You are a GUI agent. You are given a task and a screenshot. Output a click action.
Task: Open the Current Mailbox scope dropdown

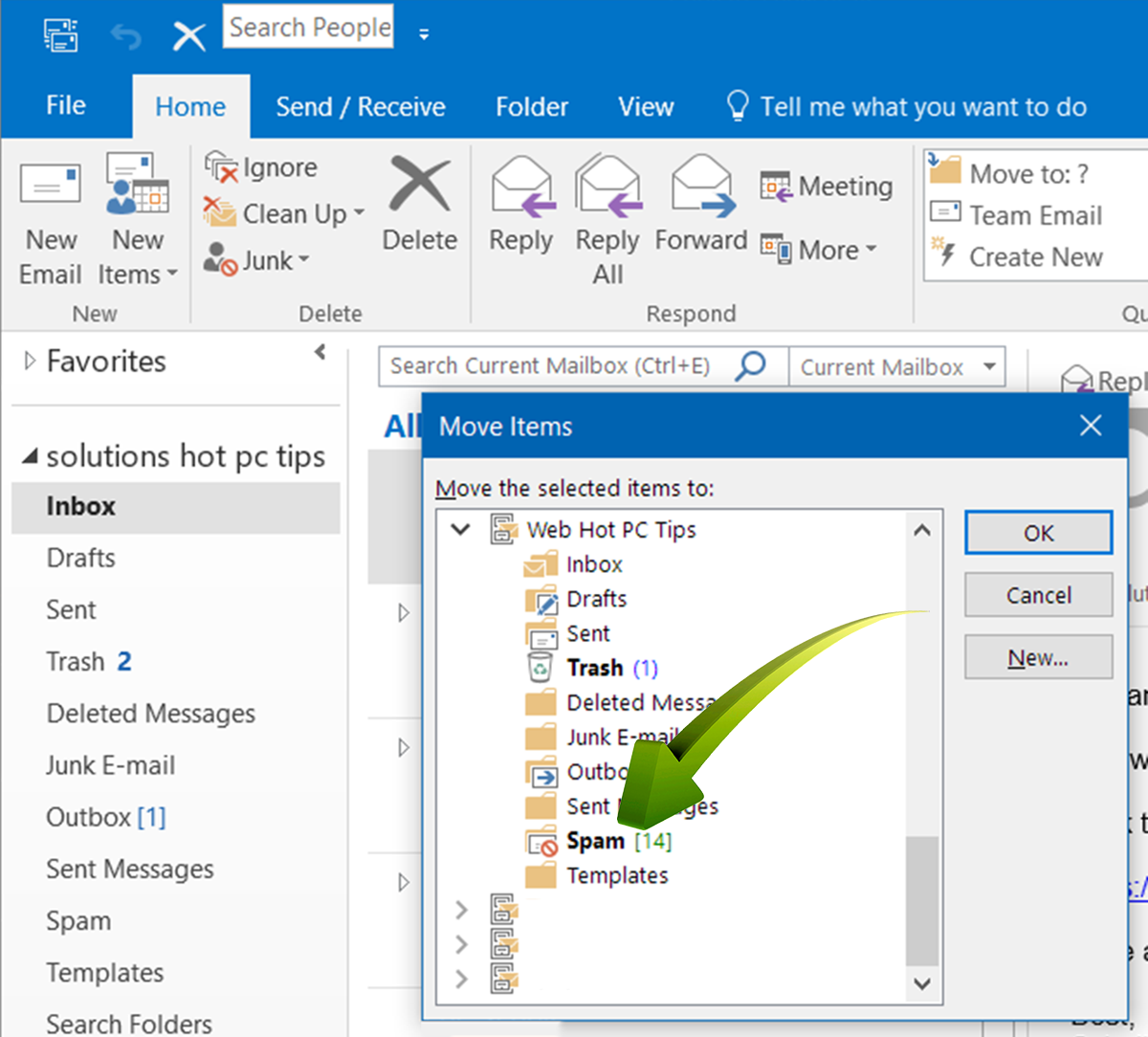point(989,366)
